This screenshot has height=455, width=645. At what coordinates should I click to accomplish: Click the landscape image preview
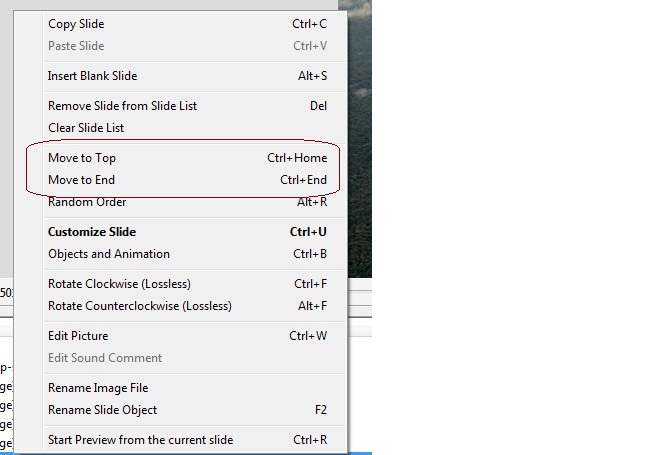coord(360,139)
